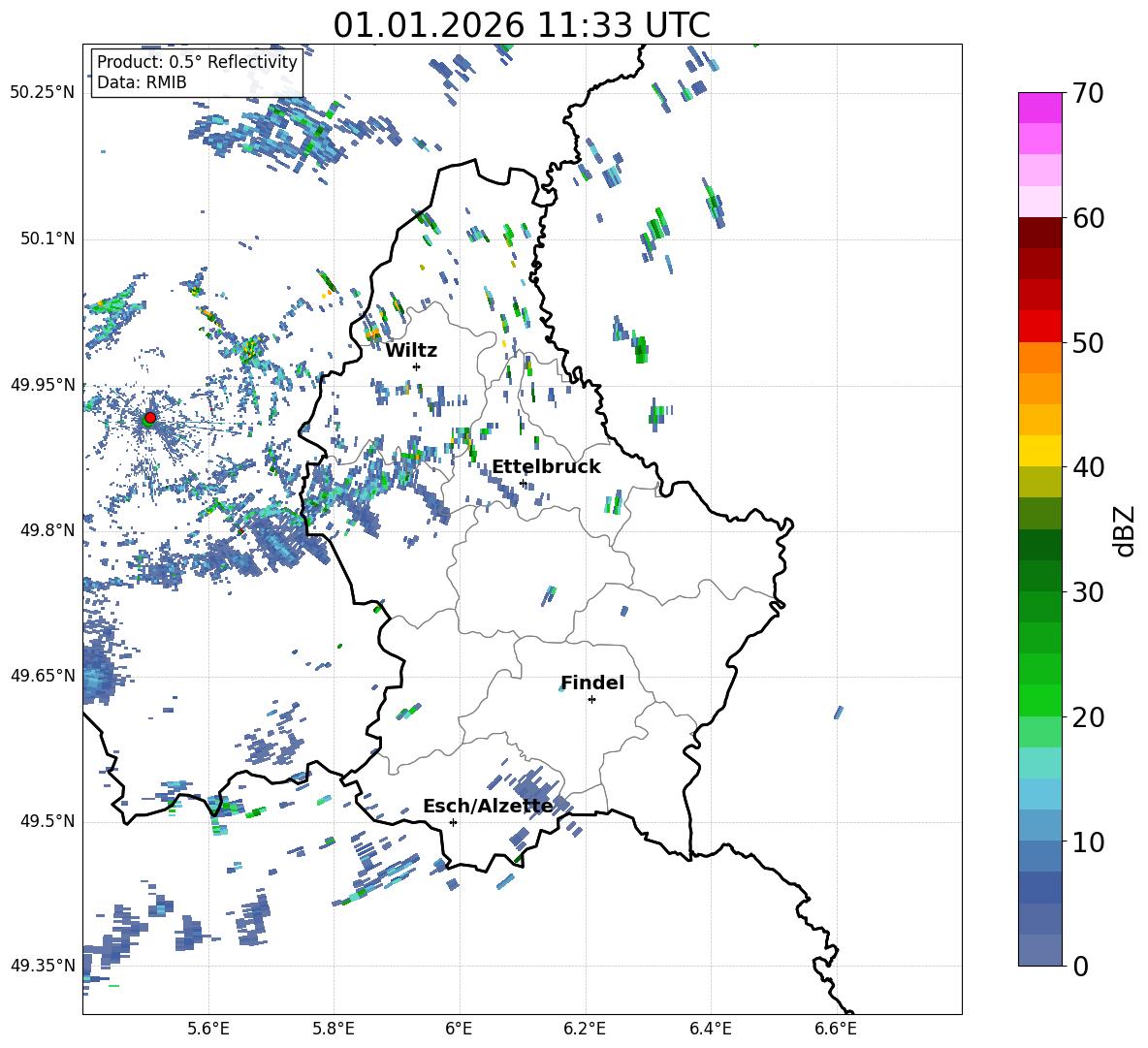Click the 5.6°E longitude label

[207, 1029]
